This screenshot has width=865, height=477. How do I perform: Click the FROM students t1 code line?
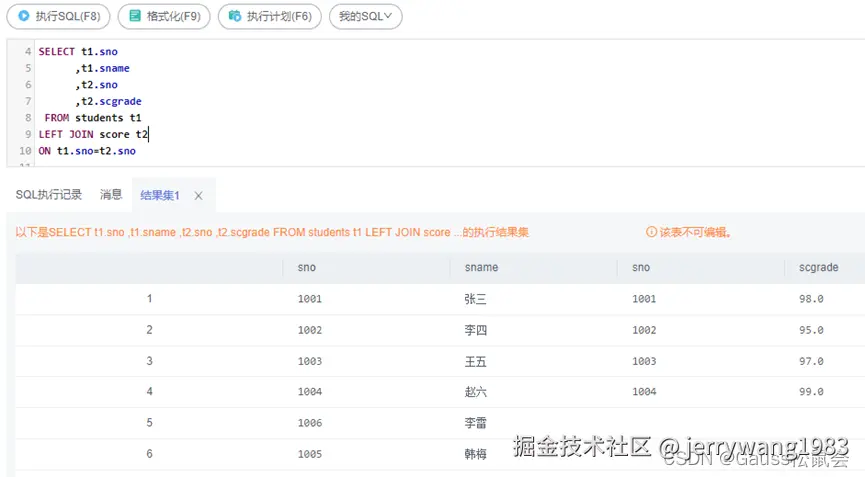coord(93,118)
